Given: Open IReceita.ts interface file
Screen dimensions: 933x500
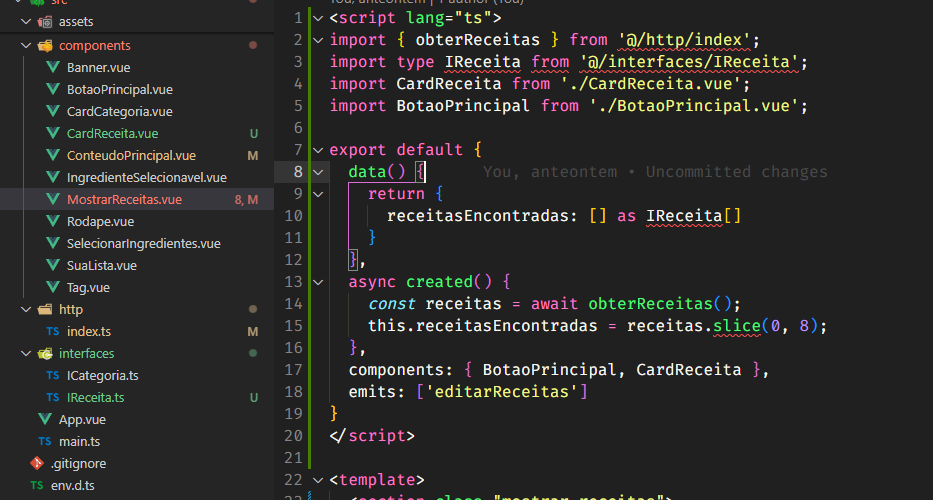Looking at the screenshot, I should (x=95, y=398).
